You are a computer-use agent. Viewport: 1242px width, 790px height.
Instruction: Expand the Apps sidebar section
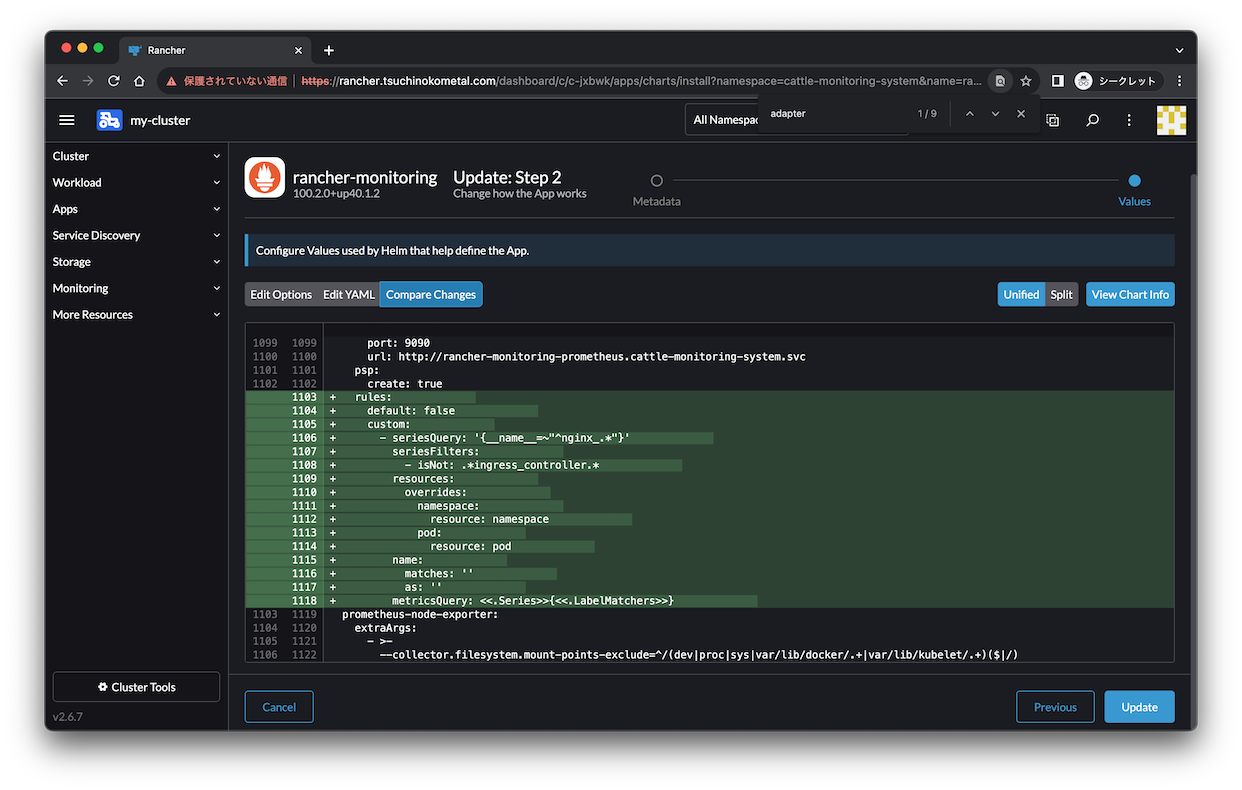click(137, 209)
